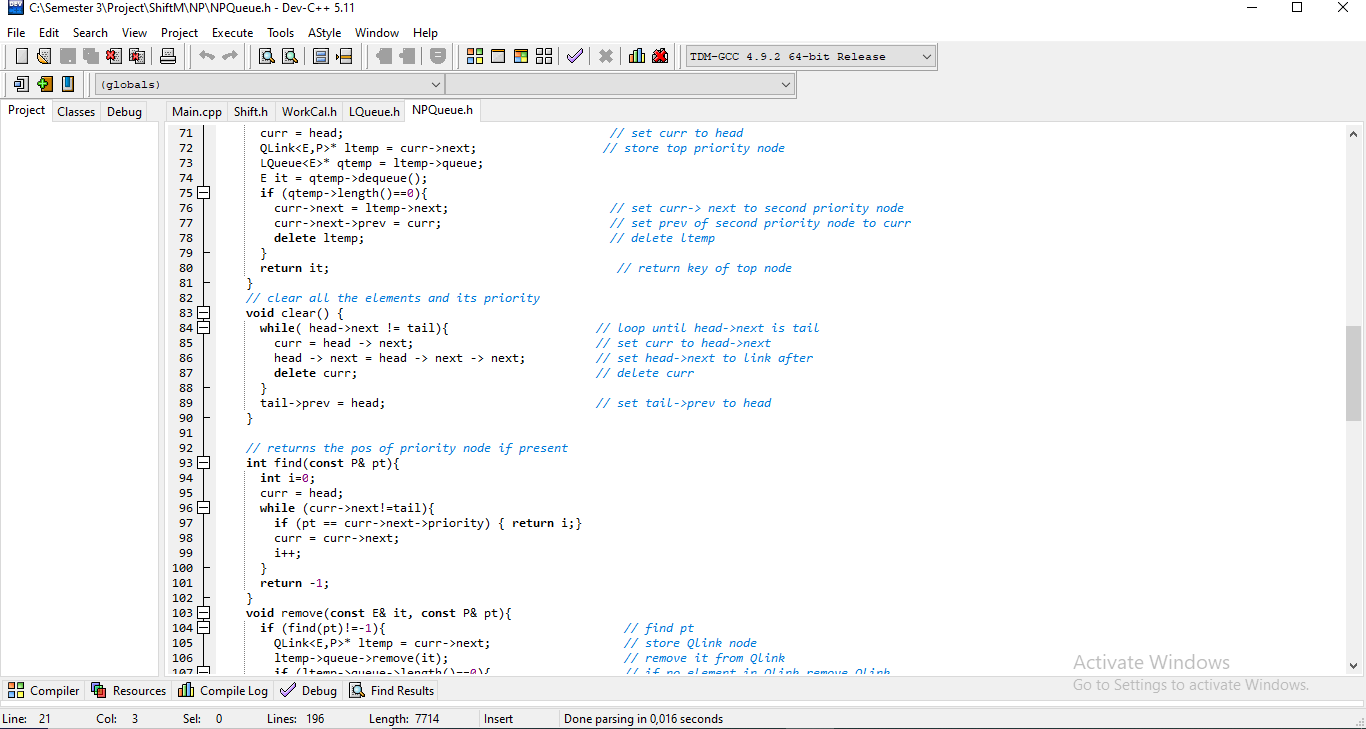
Task: Collapse the remove() function fold at line 103
Action: click(x=203, y=613)
